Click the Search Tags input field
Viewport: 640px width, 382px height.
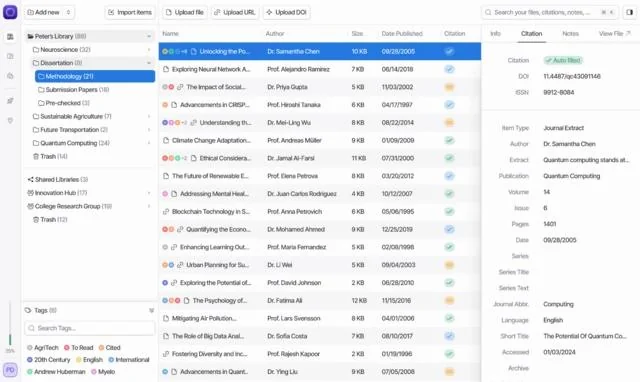[x=90, y=328]
